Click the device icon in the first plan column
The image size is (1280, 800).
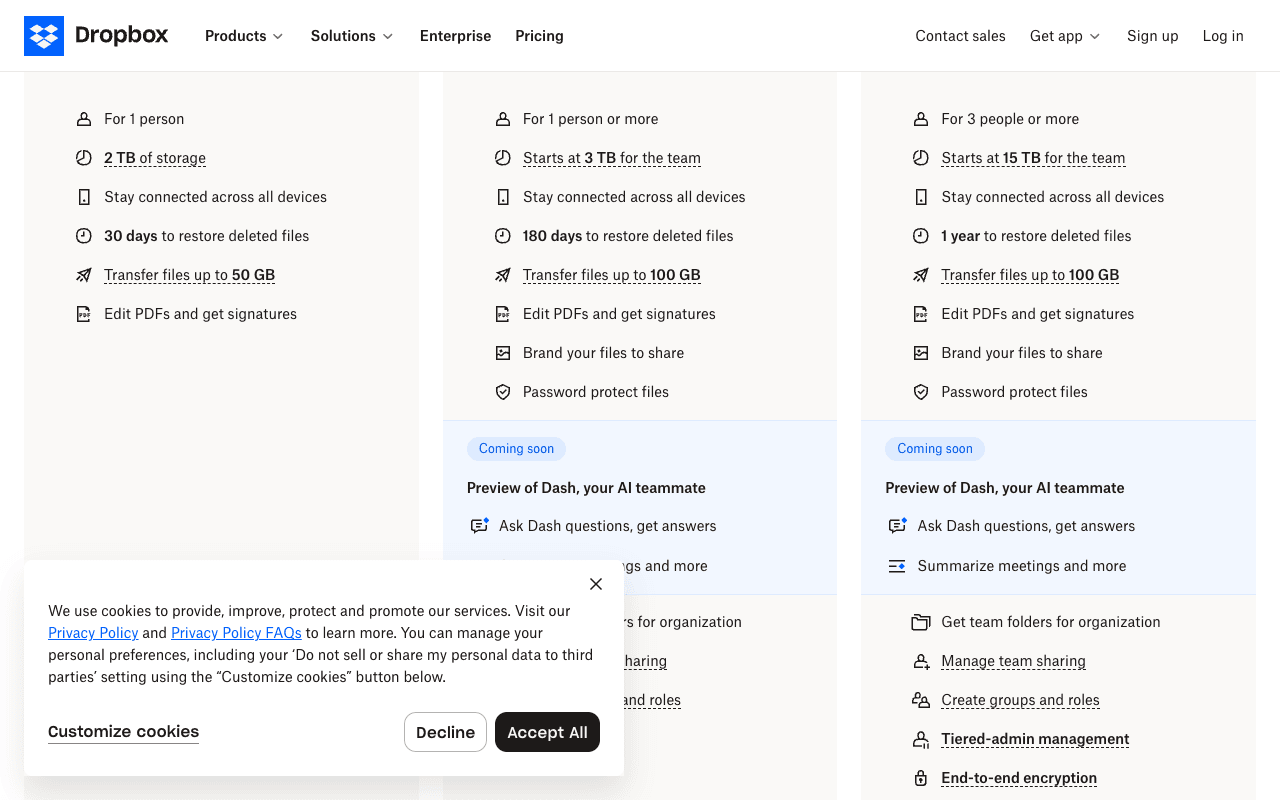tap(84, 197)
